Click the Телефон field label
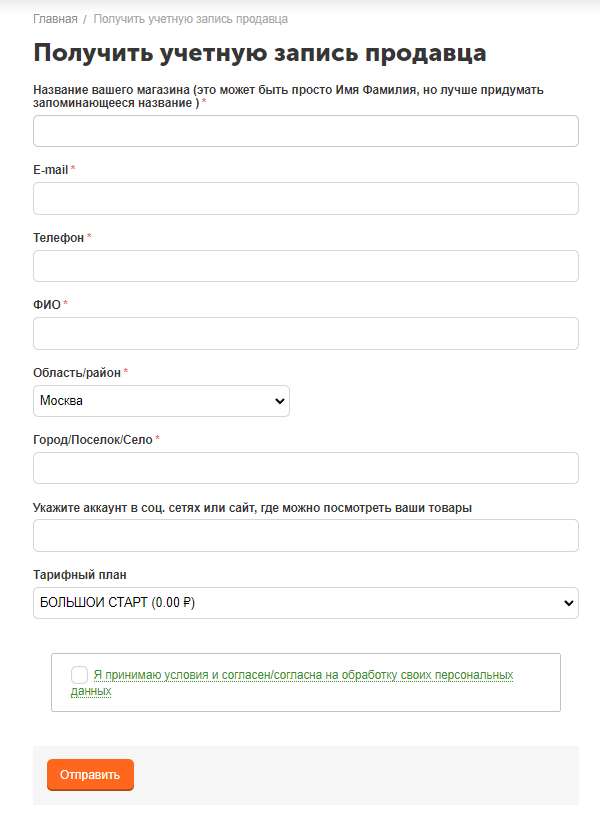 click(x=59, y=237)
